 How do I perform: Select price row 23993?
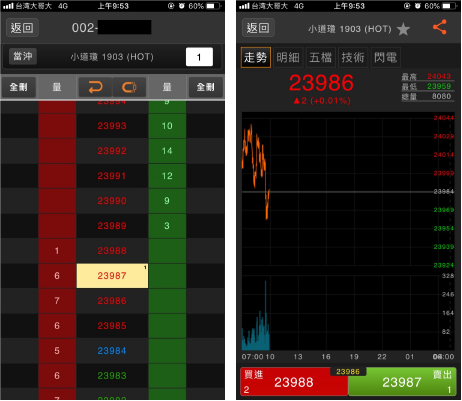pos(112,126)
